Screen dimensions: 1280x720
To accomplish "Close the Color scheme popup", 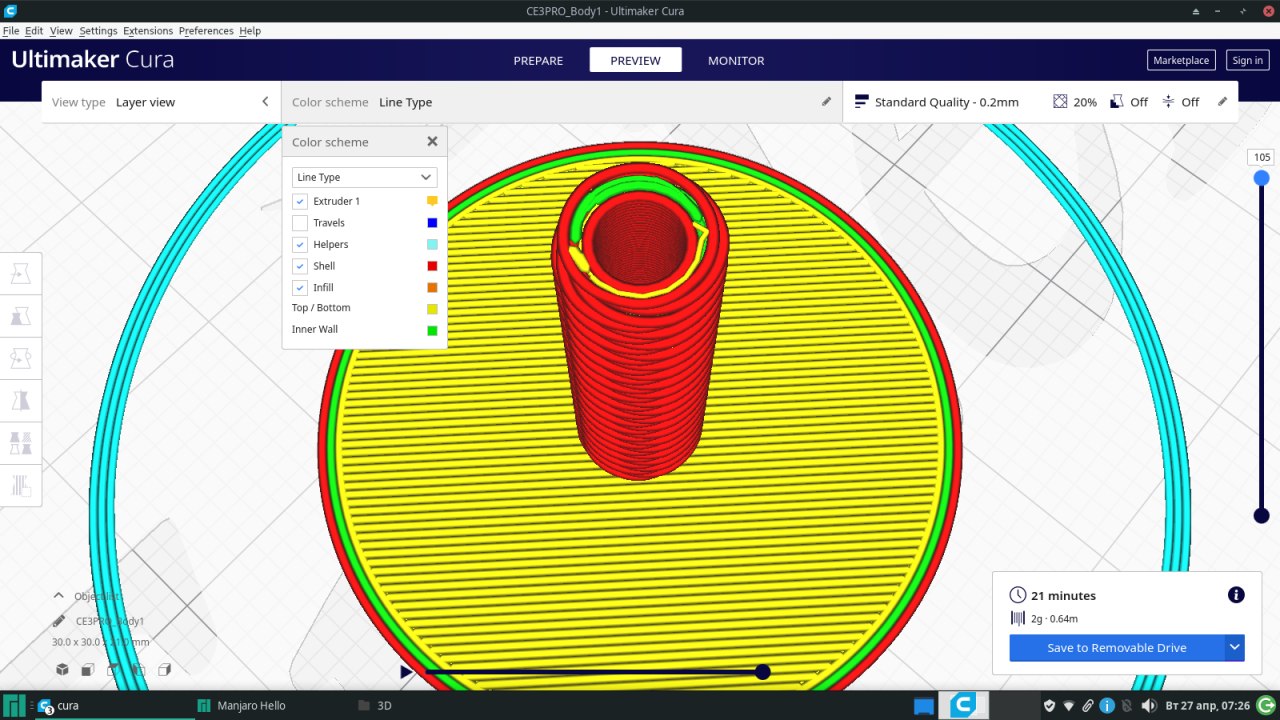I will 432,142.
